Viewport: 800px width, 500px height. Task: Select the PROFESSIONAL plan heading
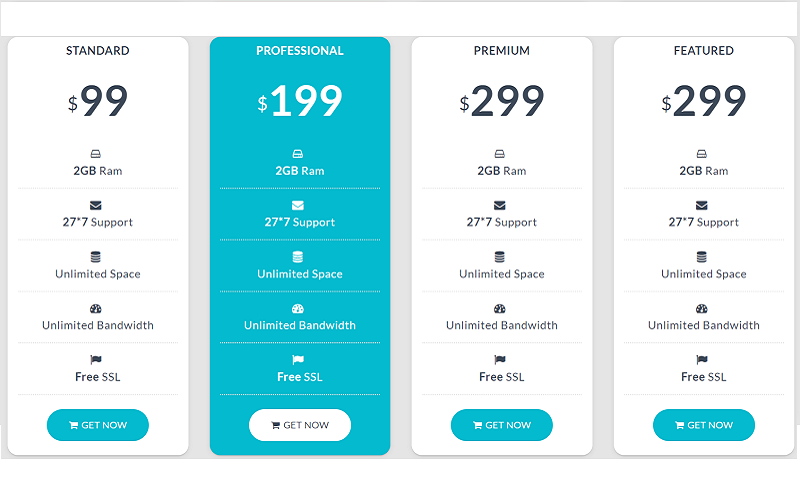coord(299,51)
